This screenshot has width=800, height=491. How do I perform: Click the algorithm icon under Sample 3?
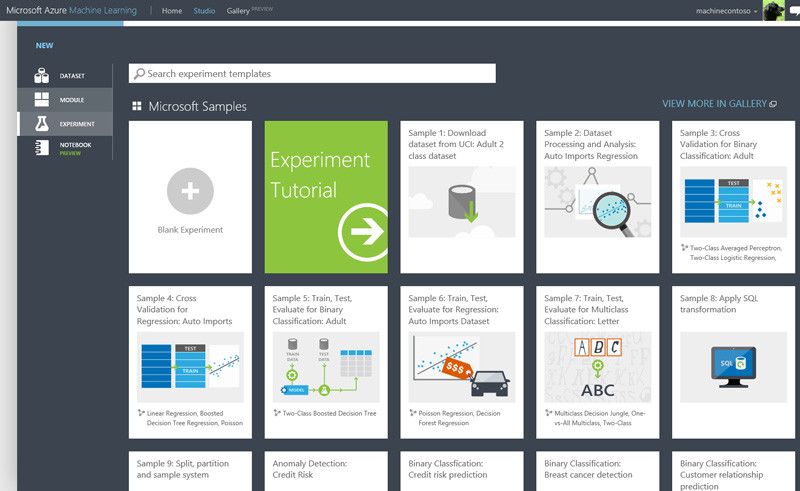684,248
